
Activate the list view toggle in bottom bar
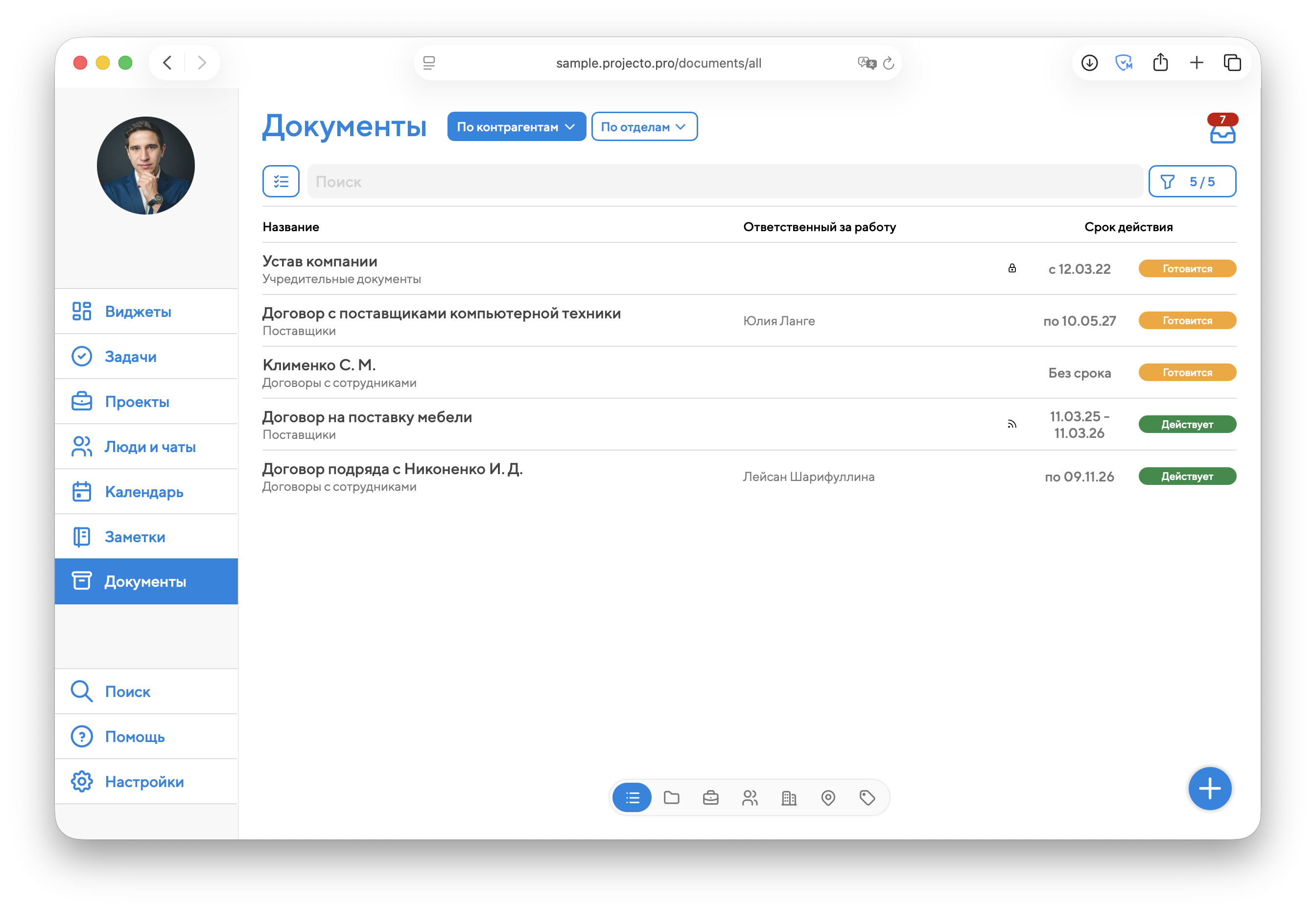point(632,797)
